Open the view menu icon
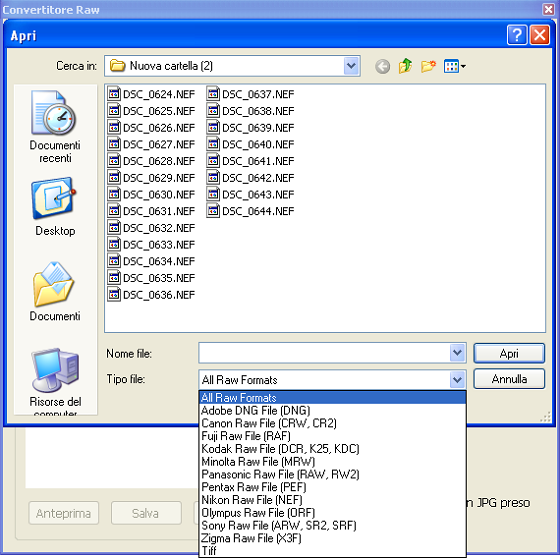The image size is (560, 559). (x=454, y=66)
